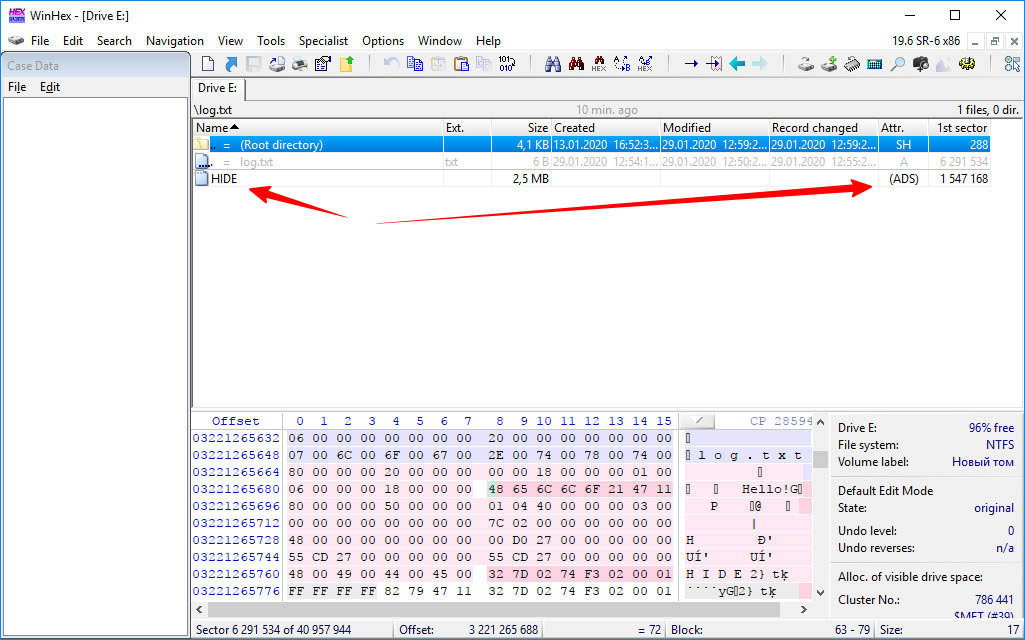Click the hex view horizontal scroll-left arrow
This screenshot has width=1025, height=640.
200,609
